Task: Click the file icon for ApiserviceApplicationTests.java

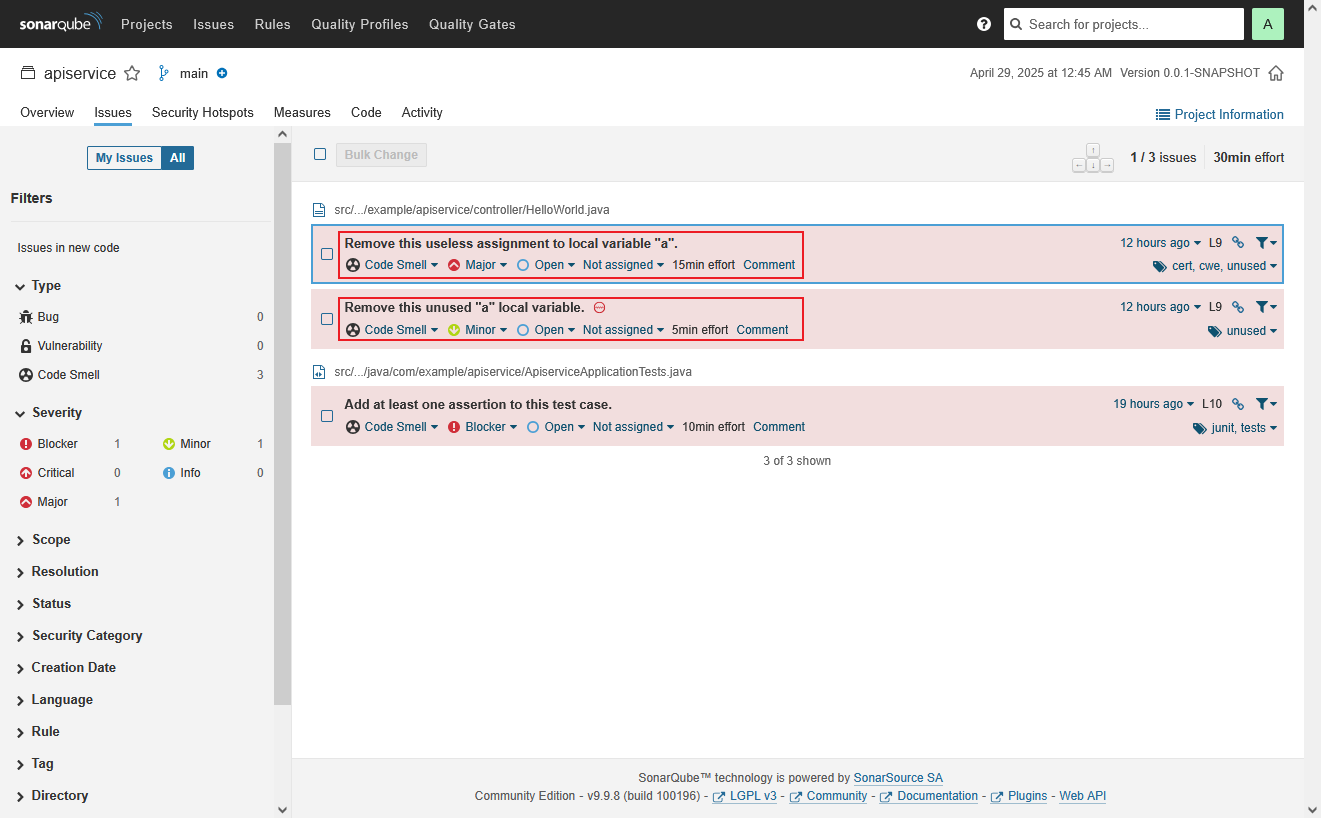Action: 319,372
